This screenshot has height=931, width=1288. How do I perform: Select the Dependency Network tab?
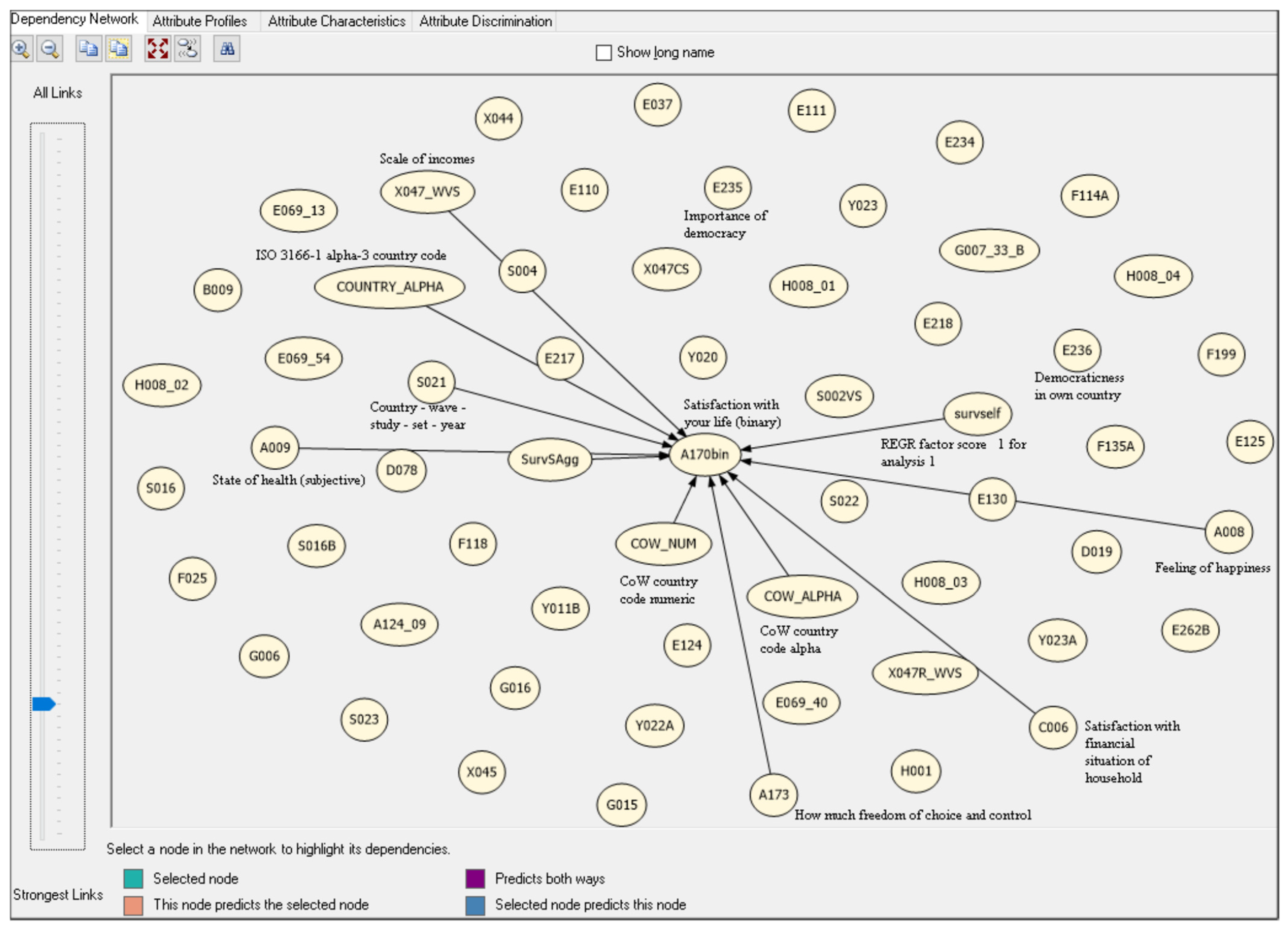[74, 19]
